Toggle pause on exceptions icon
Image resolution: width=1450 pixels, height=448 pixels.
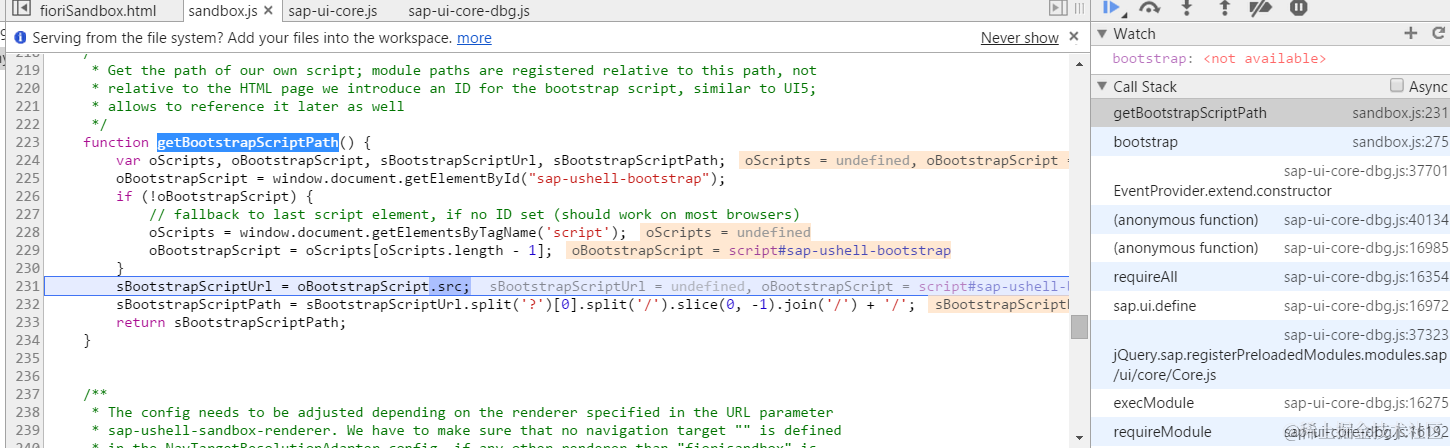1298,8
